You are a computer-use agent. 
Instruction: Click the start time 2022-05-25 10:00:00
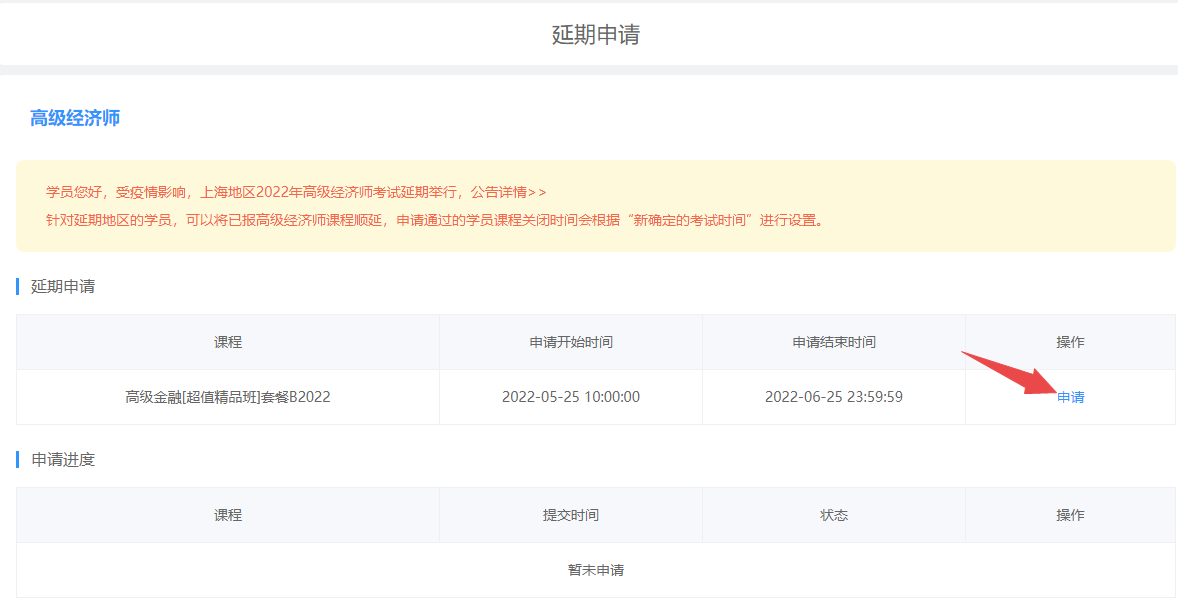pyautogui.click(x=571, y=397)
